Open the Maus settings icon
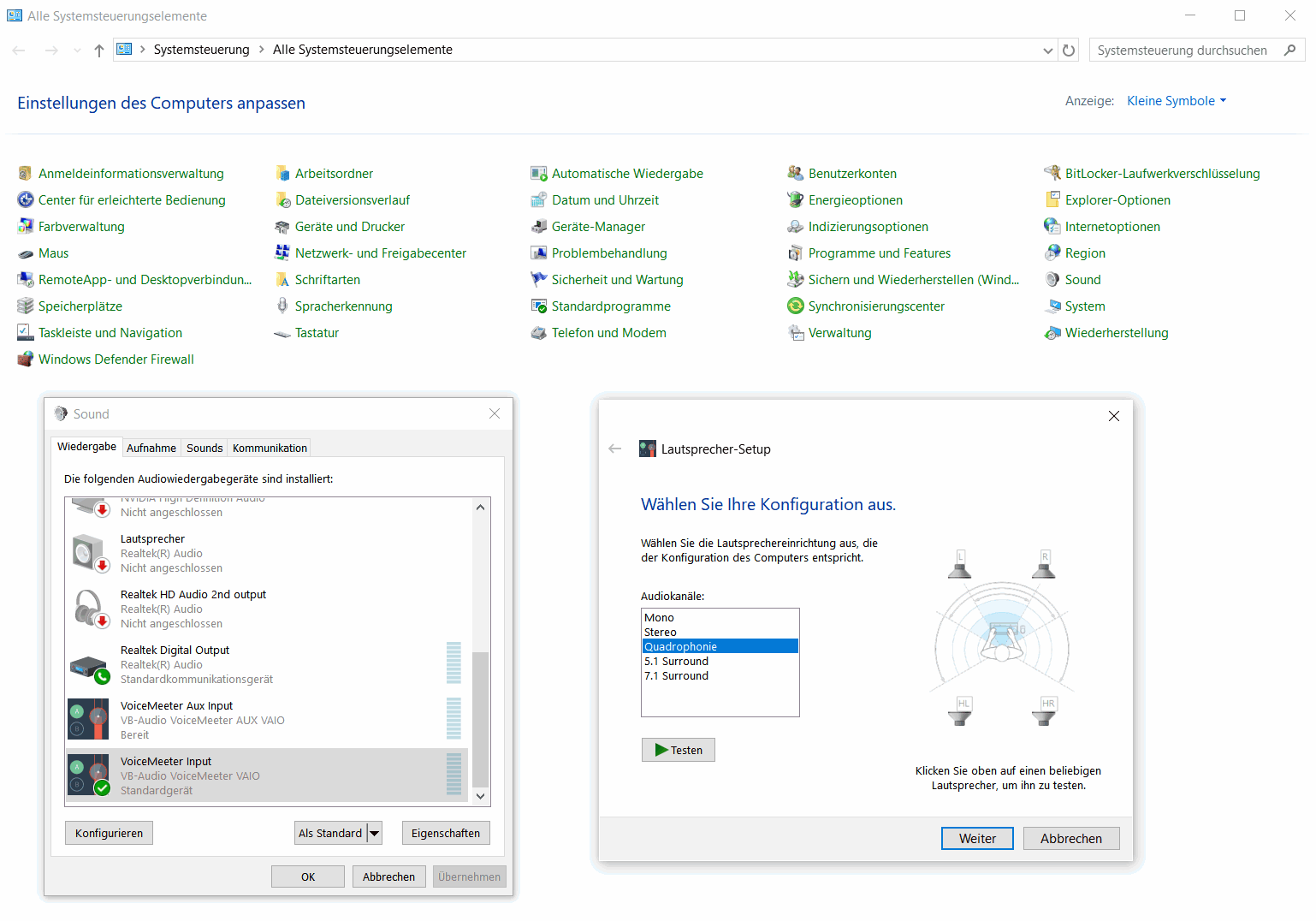The height and width of the screenshot is (921, 1316). 25,253
